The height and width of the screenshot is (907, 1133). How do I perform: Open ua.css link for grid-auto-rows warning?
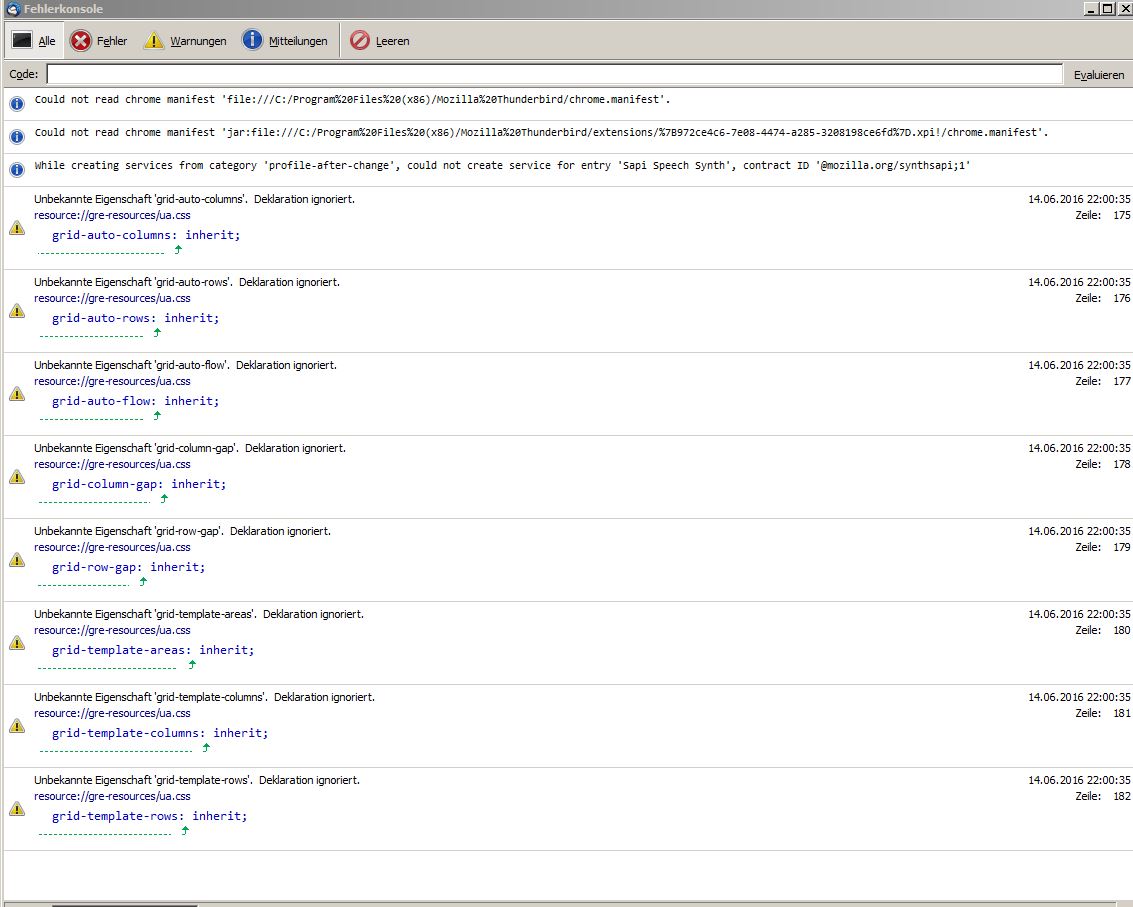(x=112, y=298)
